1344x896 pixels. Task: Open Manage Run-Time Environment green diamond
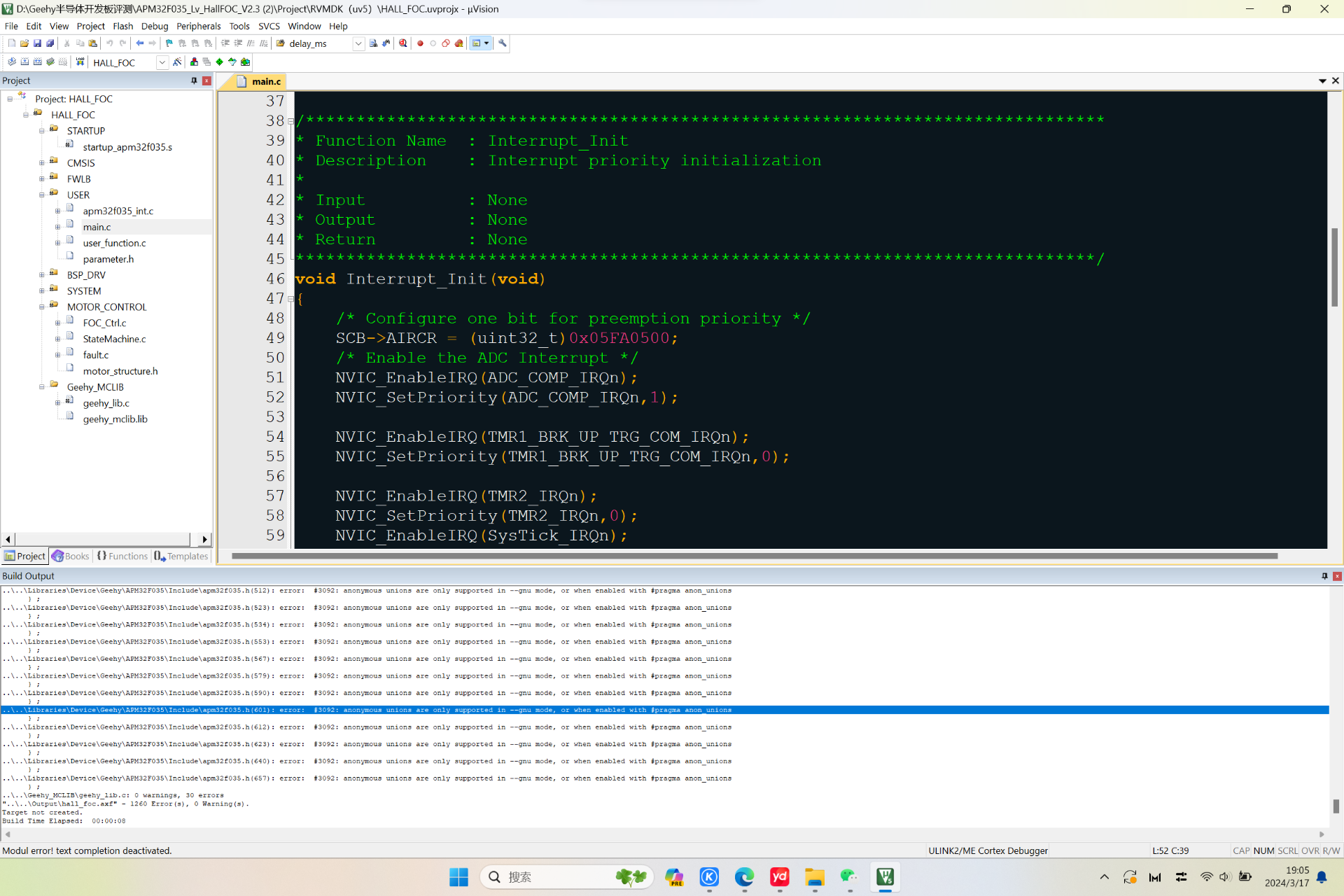click(x=220, y=62)
